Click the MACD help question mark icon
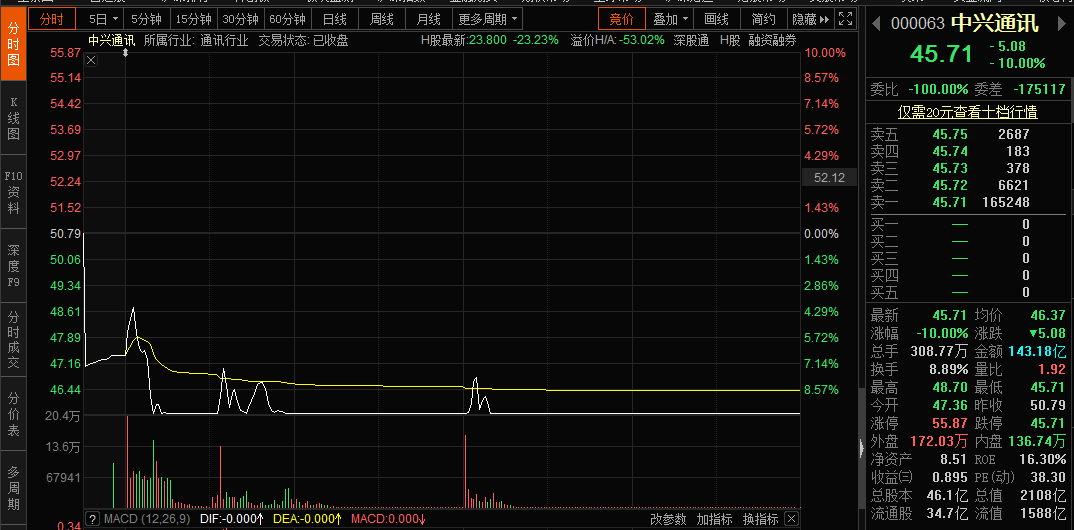 click(x=93, y=518)
